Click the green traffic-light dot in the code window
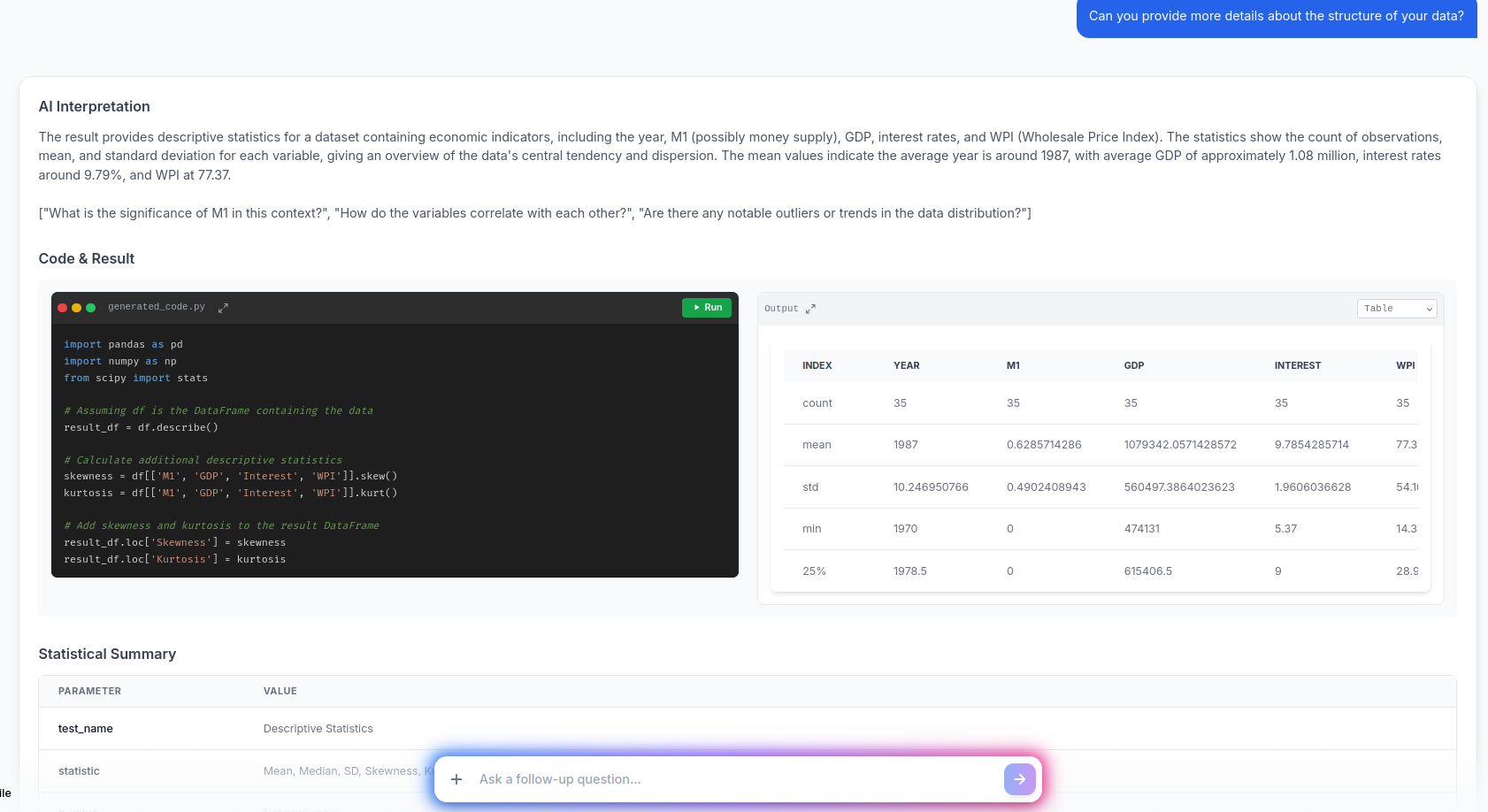 (90, 307)
